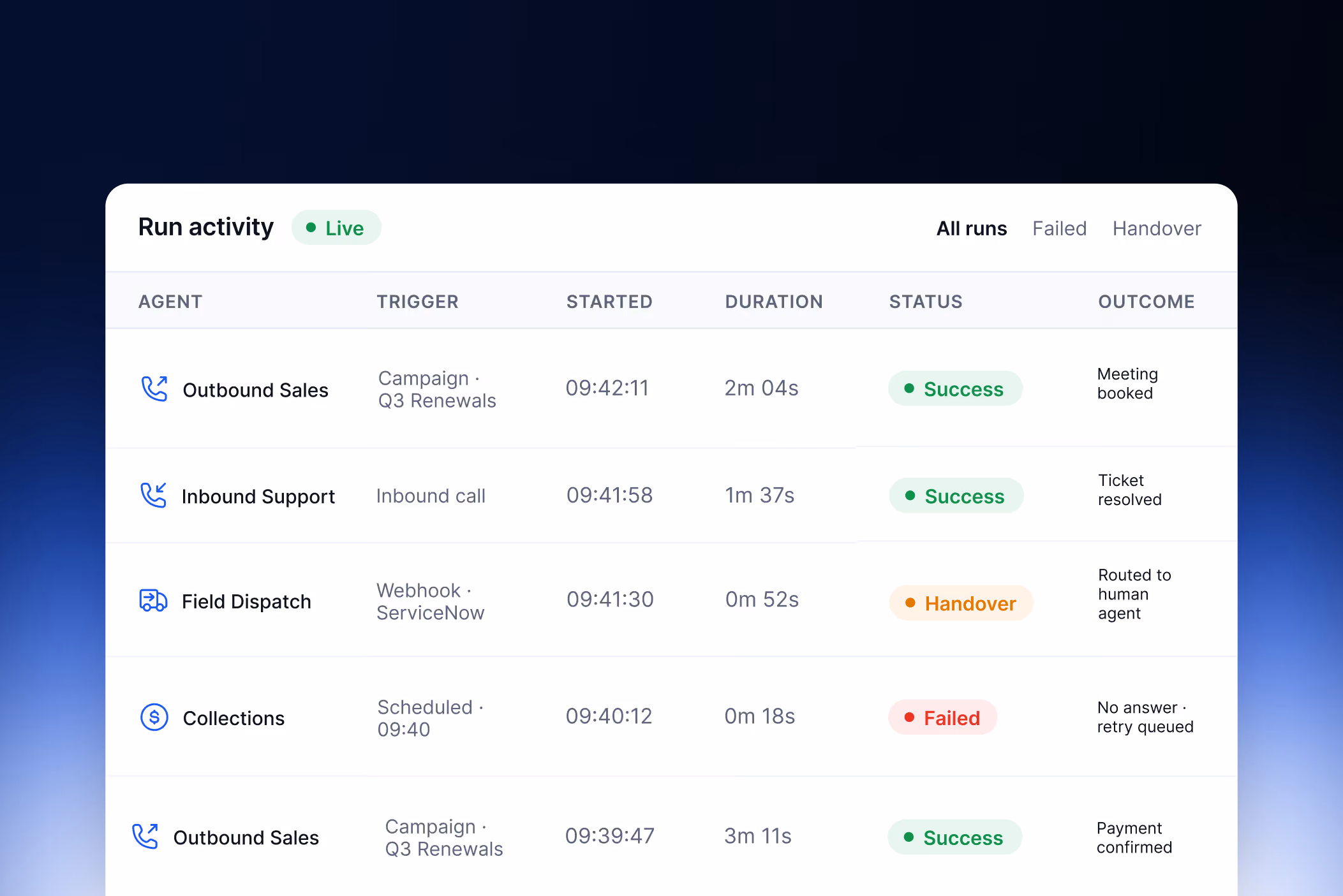1343x896 pixels.
Task: Select the Outbound Sales agent started 09:42:11
Action: [x=255, y=390]
